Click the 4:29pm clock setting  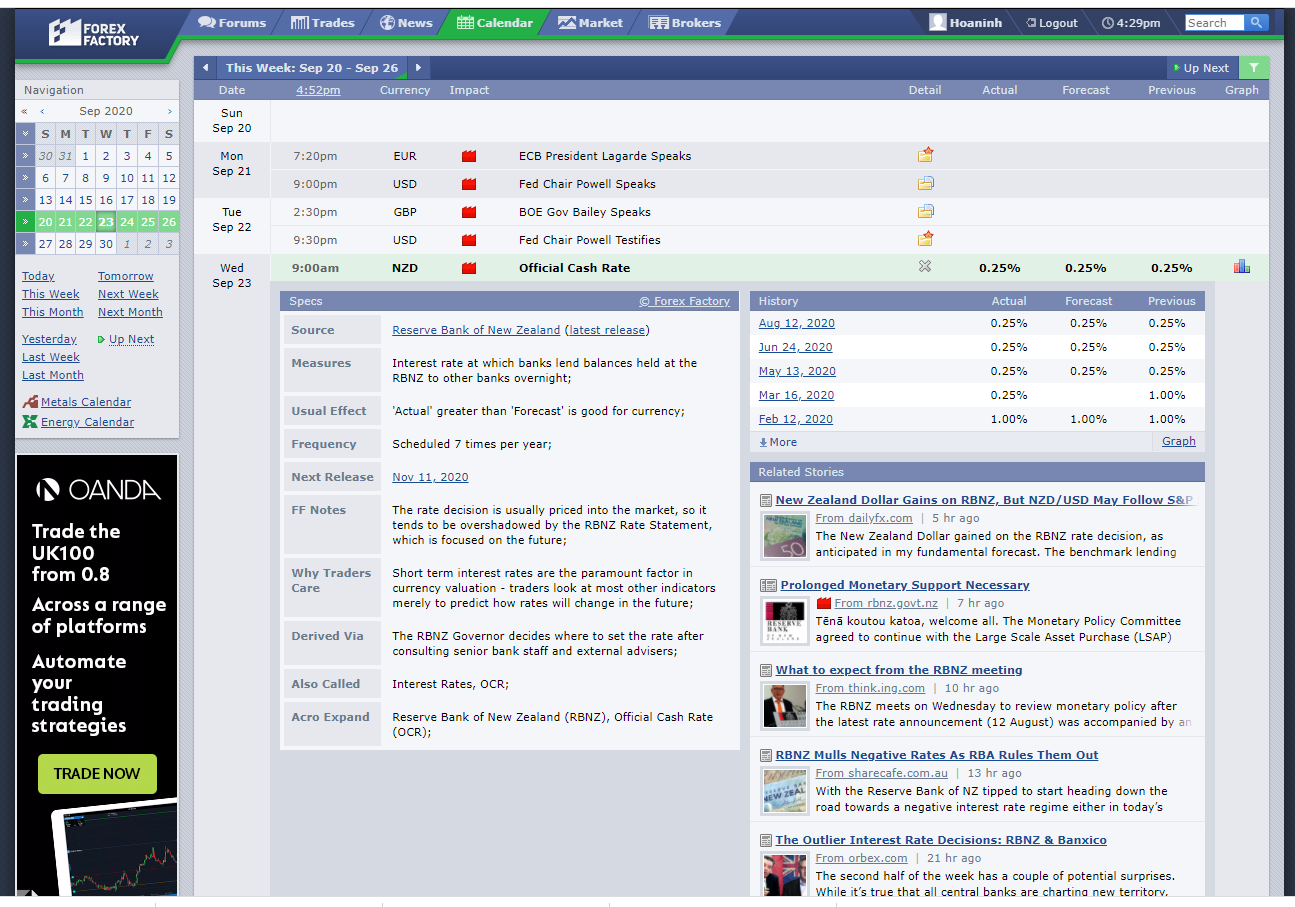[1131, 23]
